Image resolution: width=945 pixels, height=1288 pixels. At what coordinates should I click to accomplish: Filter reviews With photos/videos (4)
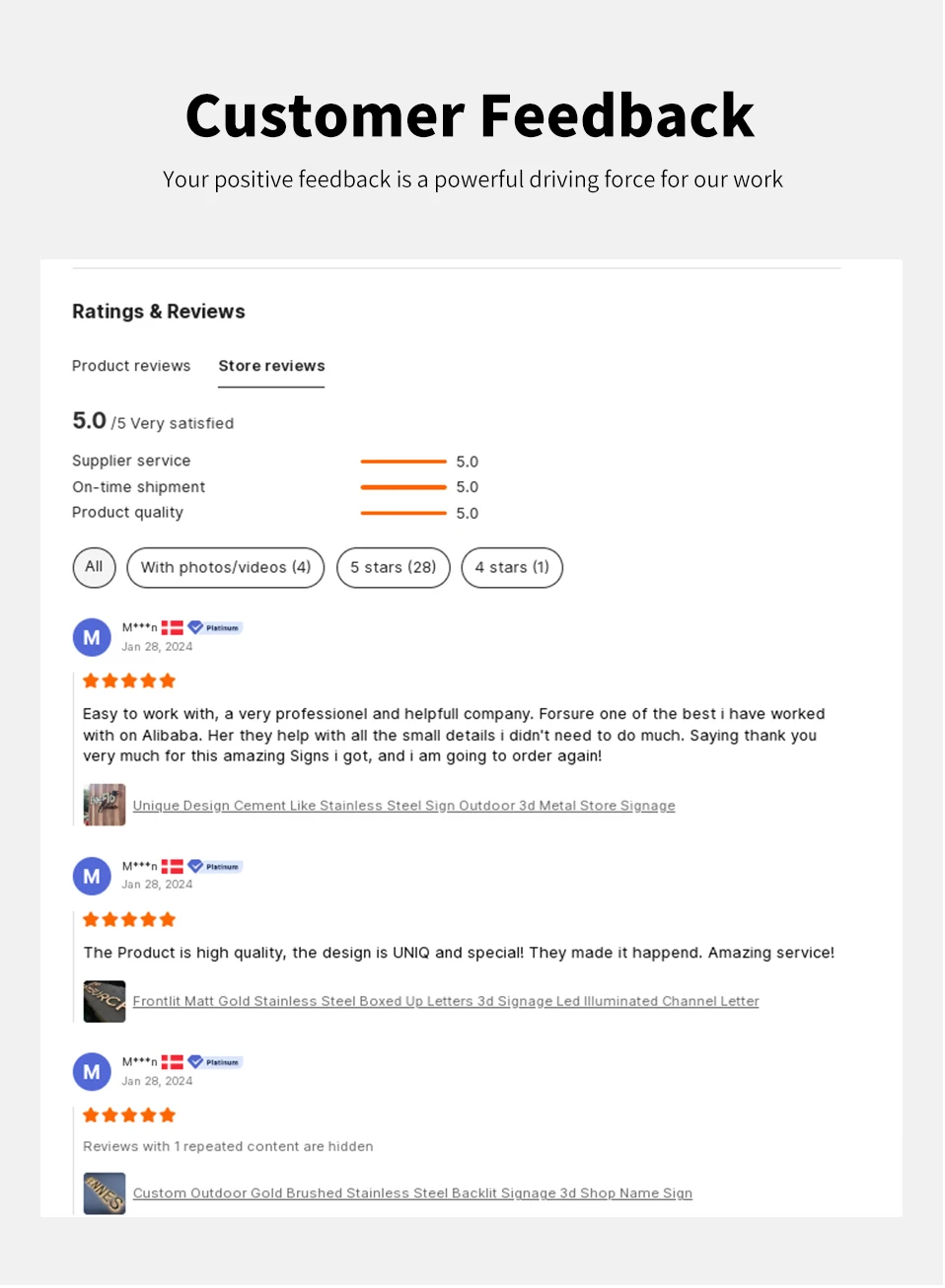coord(226,567)
